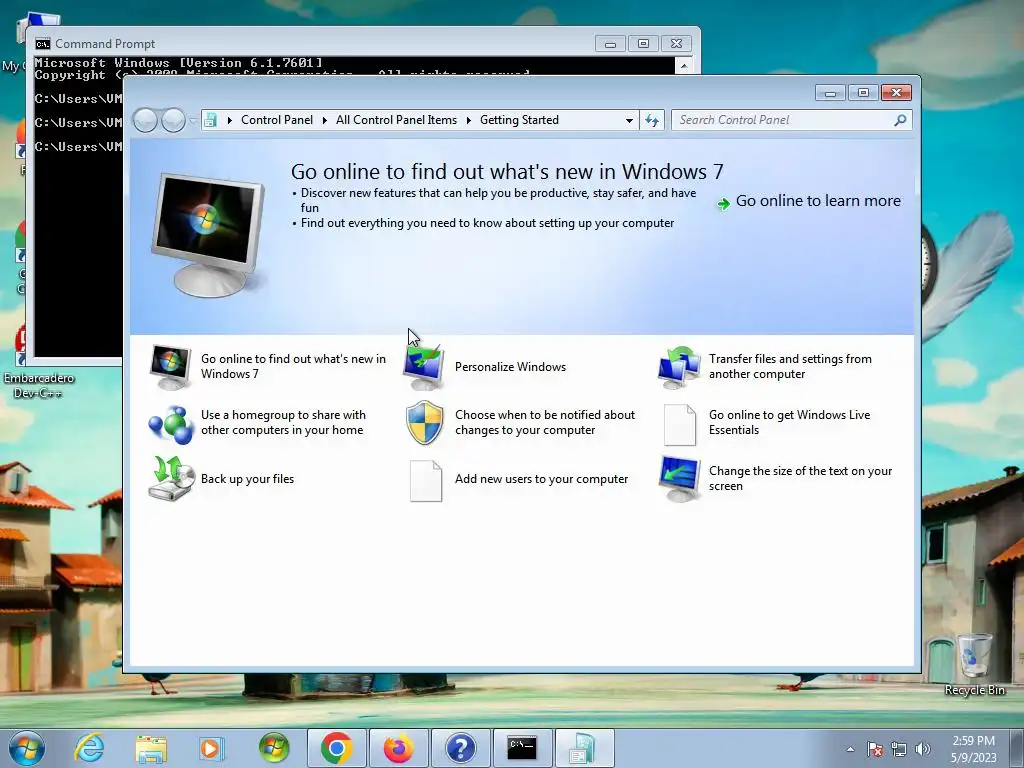Image resolution: width=1024 pixels, height=768 pixels.
Task: Click the refresh button next to address bar
Action: (x=652, y=120)
